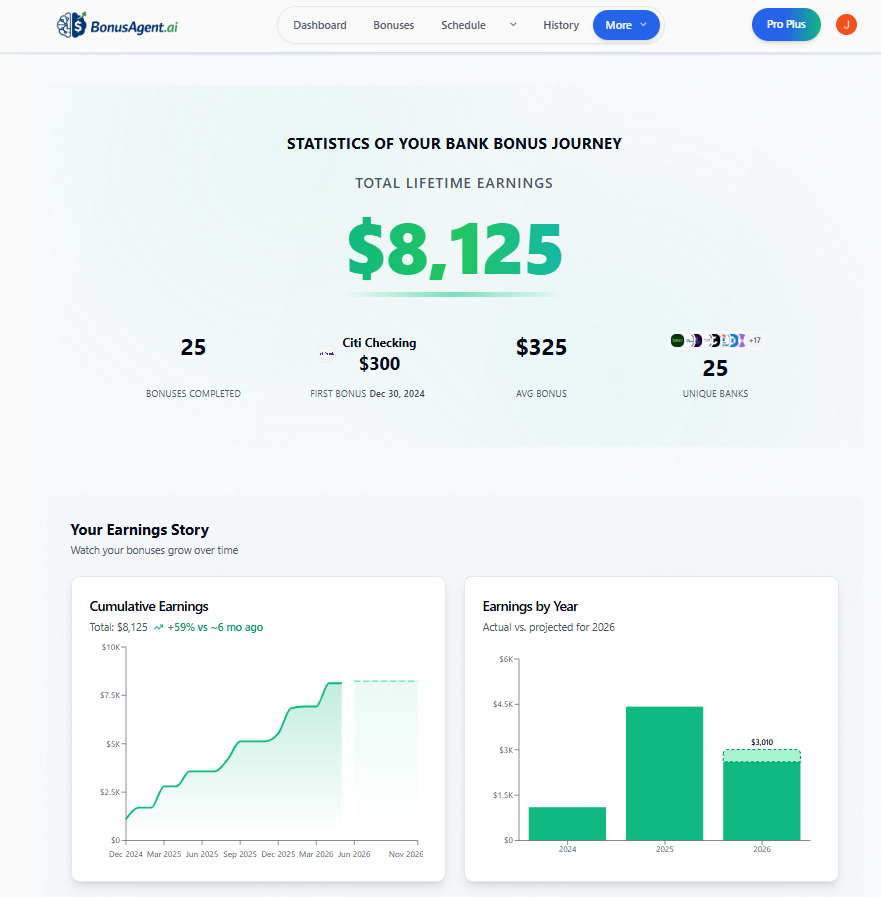The image size is (881, 897).
Task: Click the 2024 earnings bar
Action: pos(567,824)
